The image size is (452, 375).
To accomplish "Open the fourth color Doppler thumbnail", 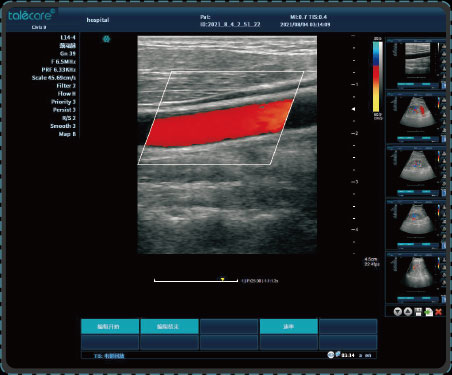I will point(416,225).
